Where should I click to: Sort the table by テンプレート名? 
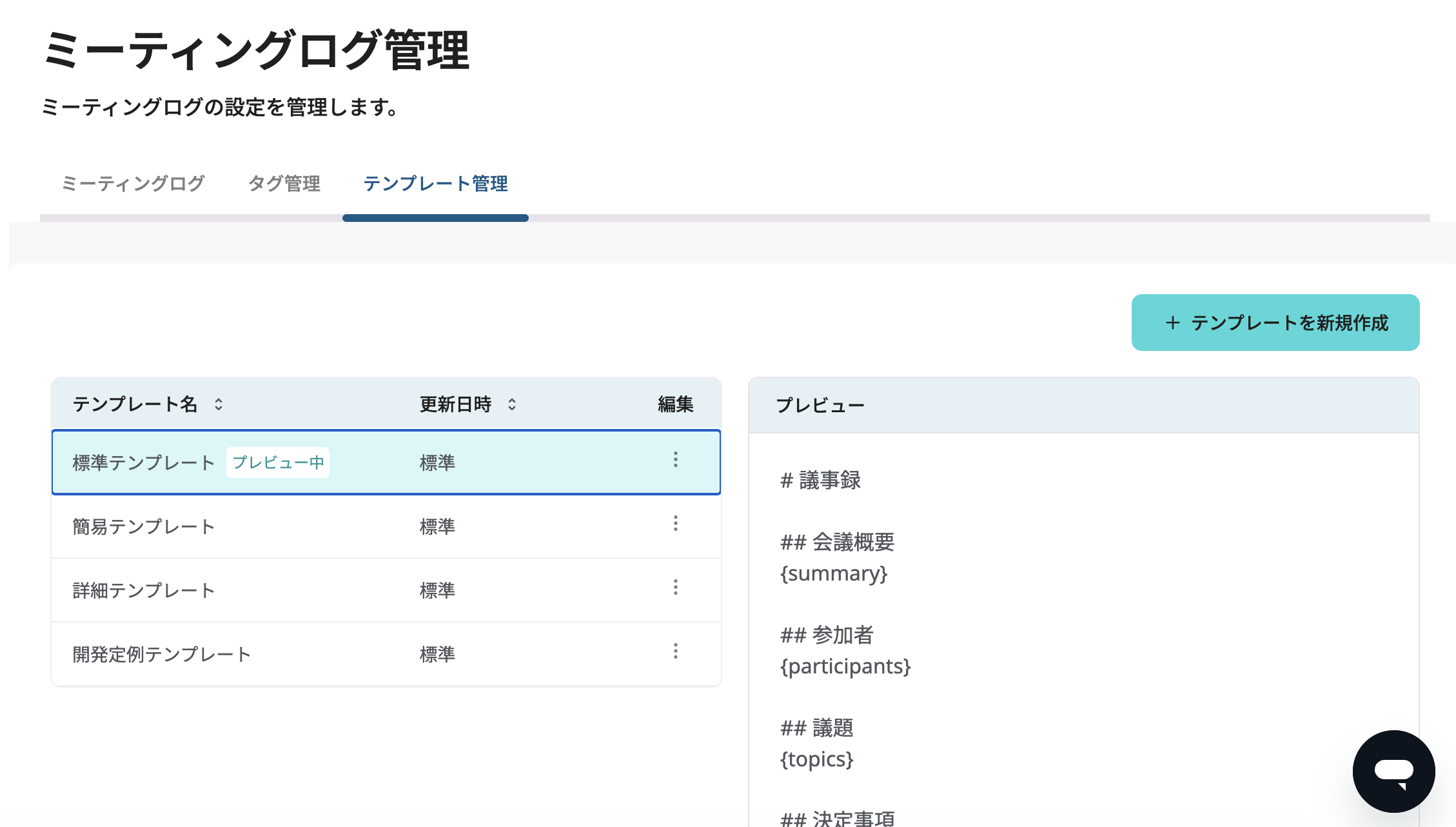(218, 405)
